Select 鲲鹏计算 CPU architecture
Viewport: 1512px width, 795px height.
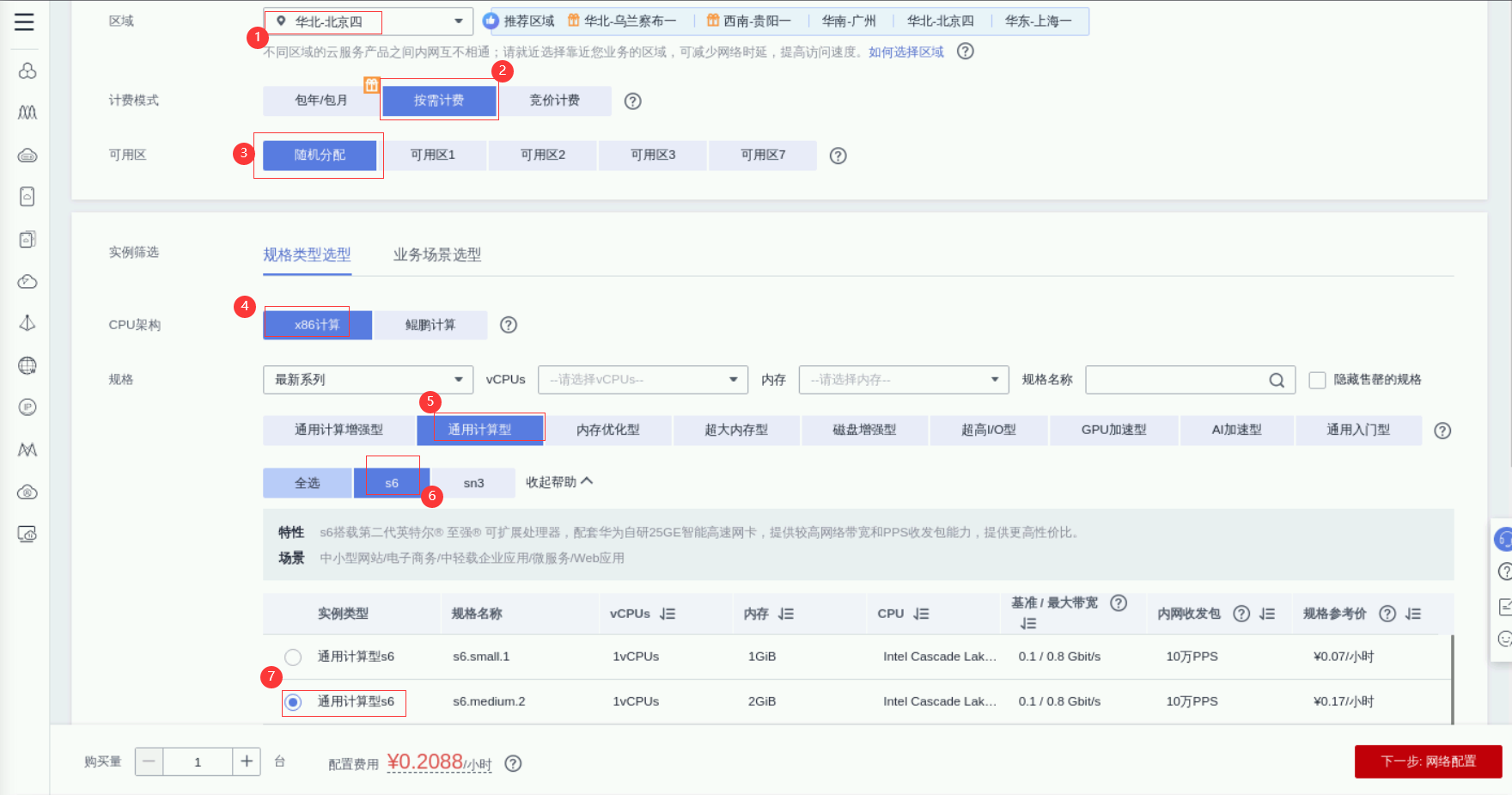(430, 325)
